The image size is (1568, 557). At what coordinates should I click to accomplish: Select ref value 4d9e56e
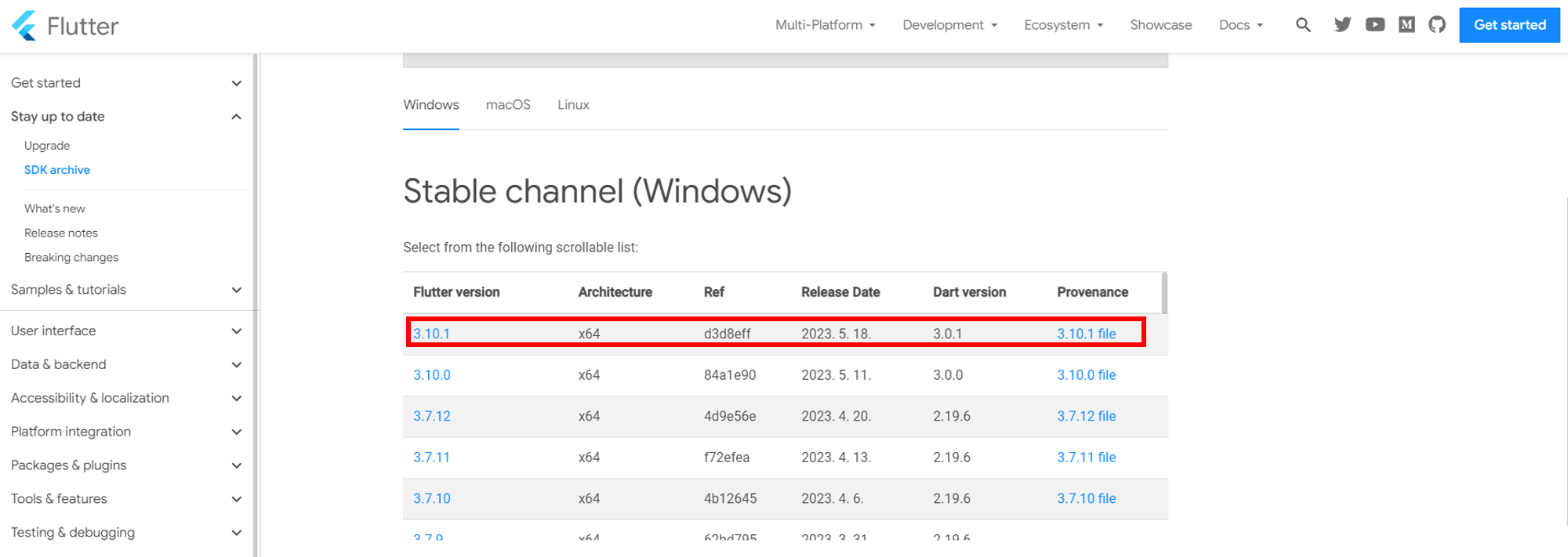730,417
